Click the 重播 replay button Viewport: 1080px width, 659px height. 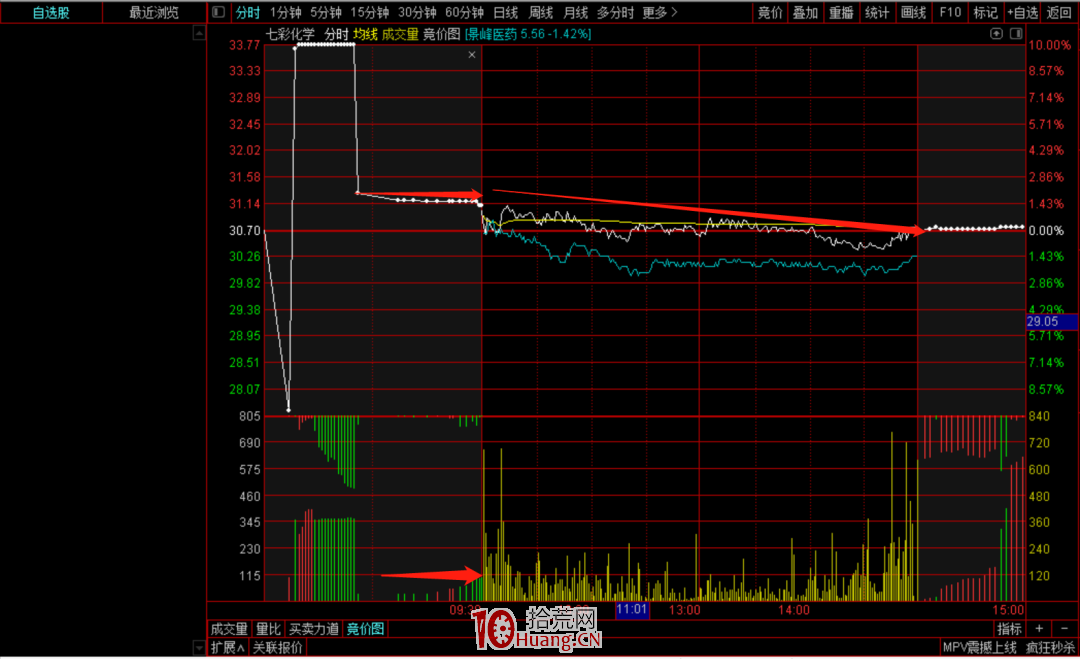tap(841, 12)
